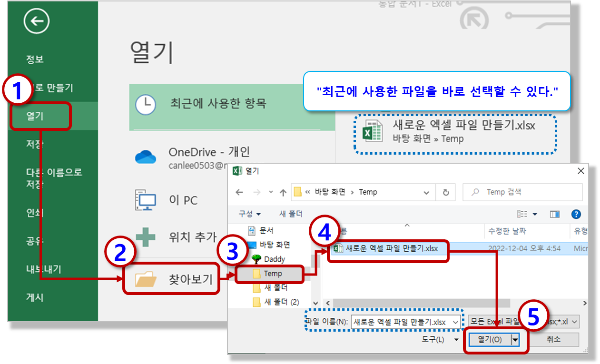Choose 위치 추가 option

193,237
